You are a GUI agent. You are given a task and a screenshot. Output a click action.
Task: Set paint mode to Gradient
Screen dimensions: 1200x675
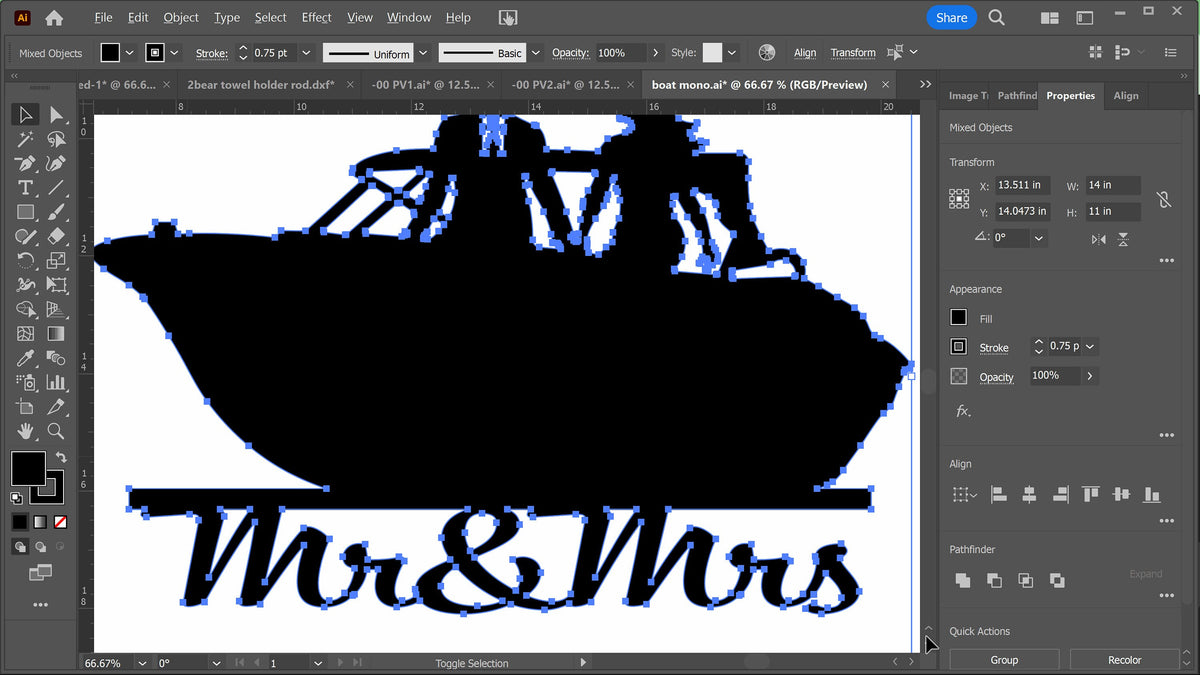point(40,522)
